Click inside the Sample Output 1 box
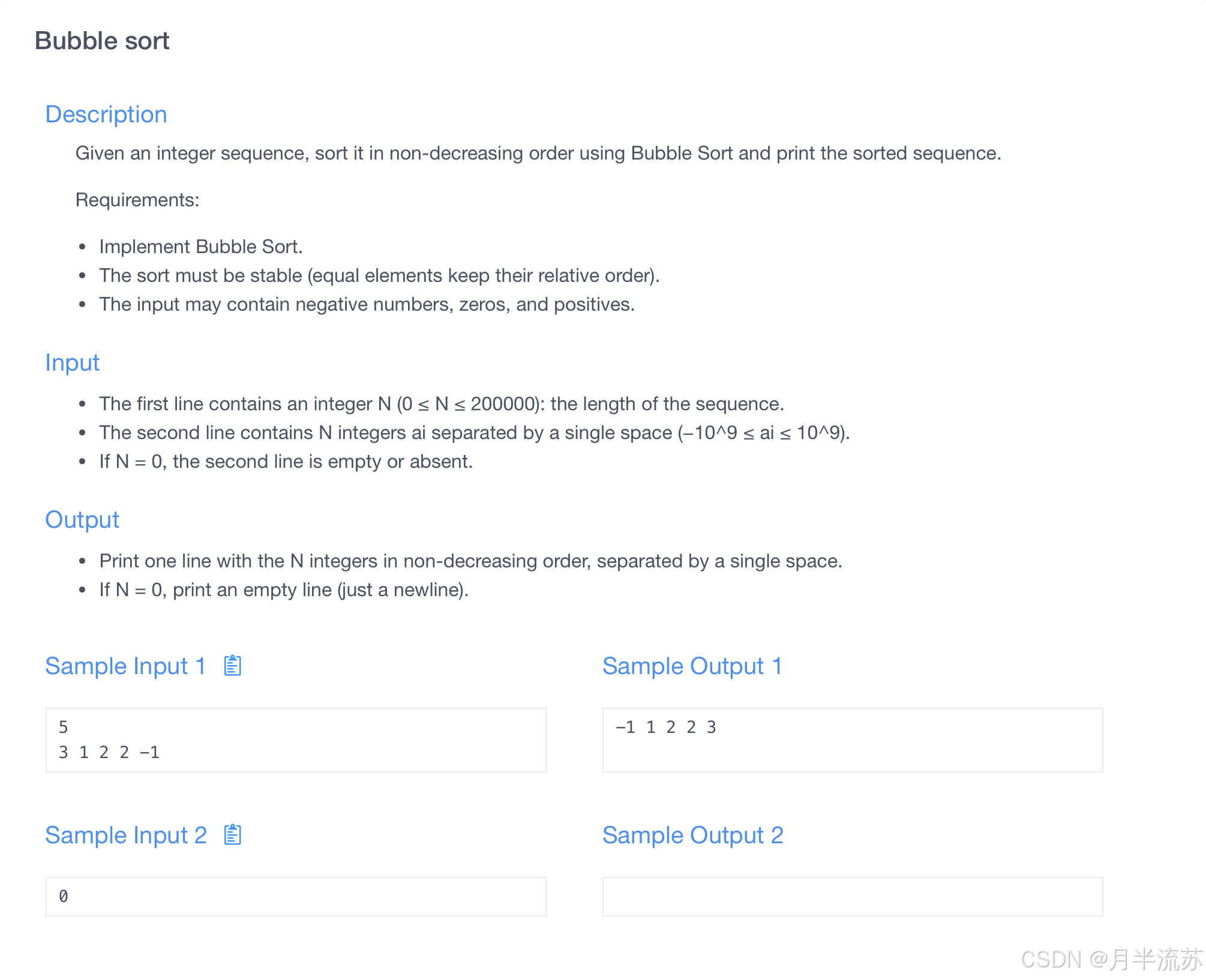The image size is (1206, 980). 852,739
